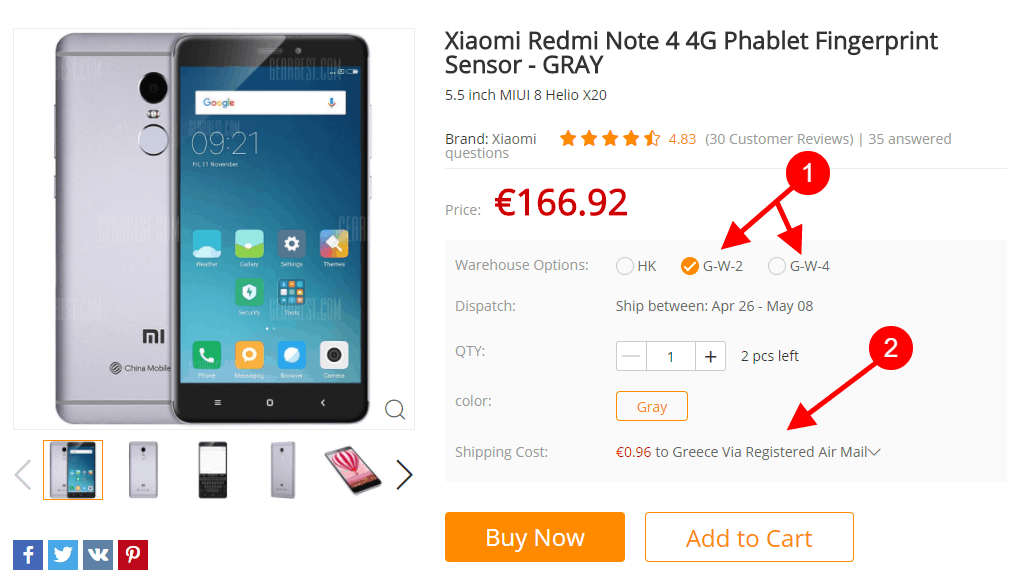Expand the shipping cost method dropdown
The width and height of the screenshot is (1018, 577).
tap(875, 452)
